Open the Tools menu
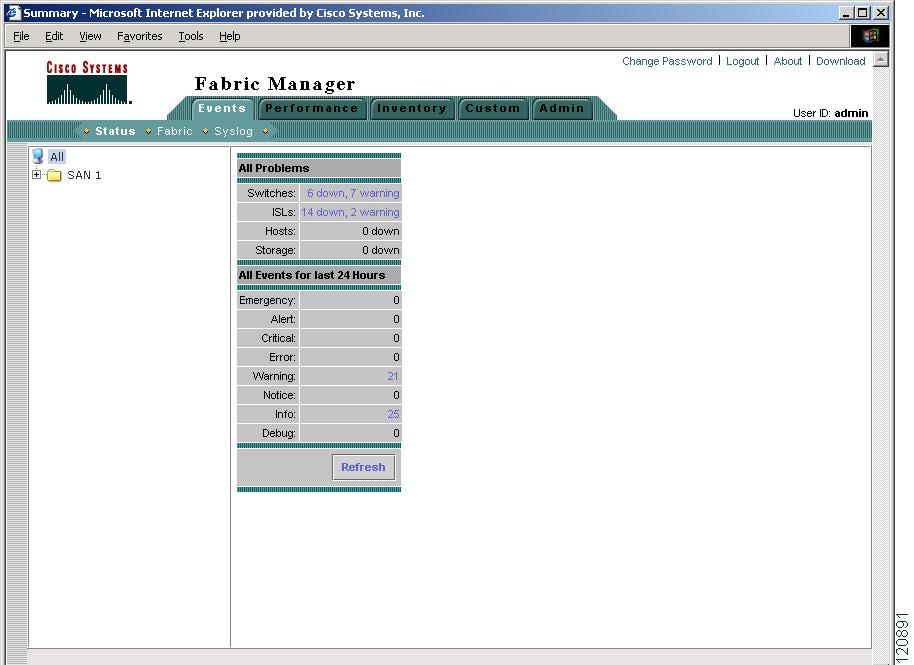 click(190, 36)
